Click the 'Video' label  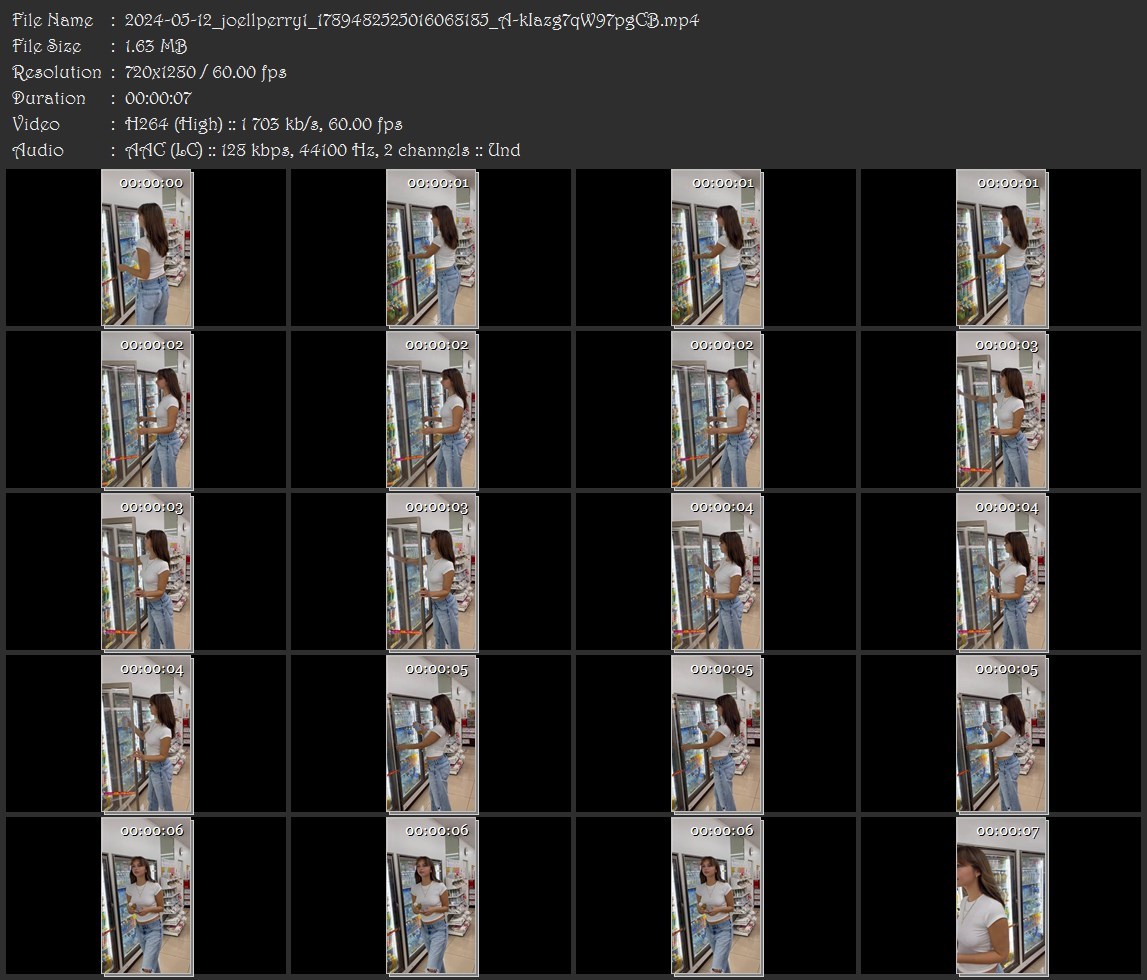coord(36,124)
